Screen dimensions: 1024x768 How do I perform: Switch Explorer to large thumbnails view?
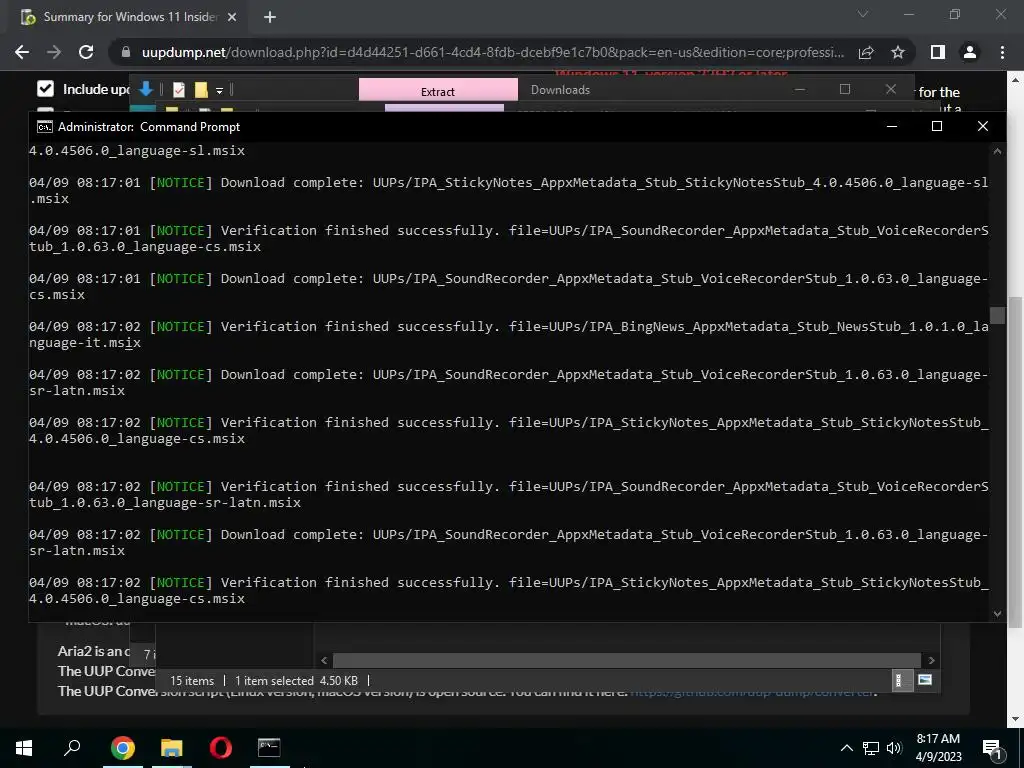click(925, 680)
